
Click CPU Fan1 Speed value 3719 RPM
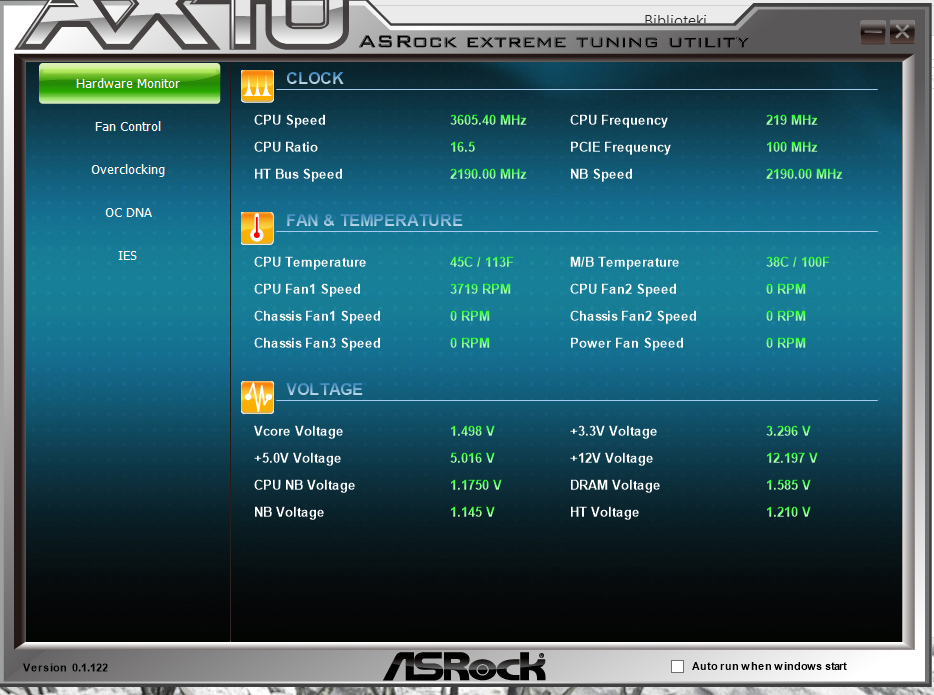pos(480,289)
